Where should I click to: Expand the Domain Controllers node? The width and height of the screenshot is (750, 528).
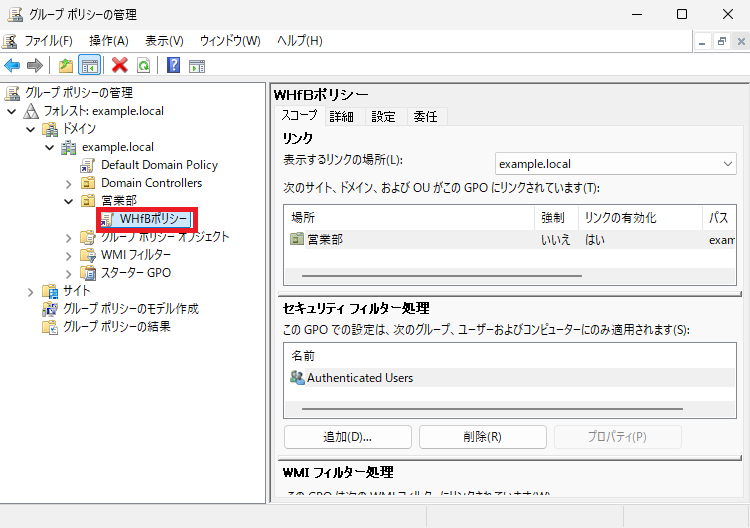(x=68, y=184)
